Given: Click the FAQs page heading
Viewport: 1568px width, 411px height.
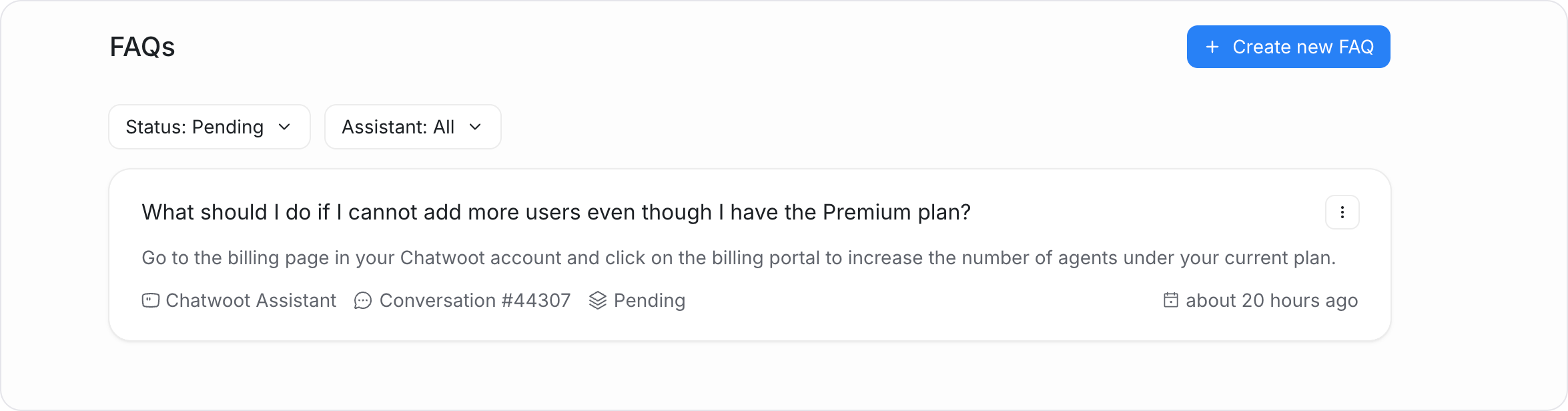Looking at the screenshot, I should (x=142, y=47).
